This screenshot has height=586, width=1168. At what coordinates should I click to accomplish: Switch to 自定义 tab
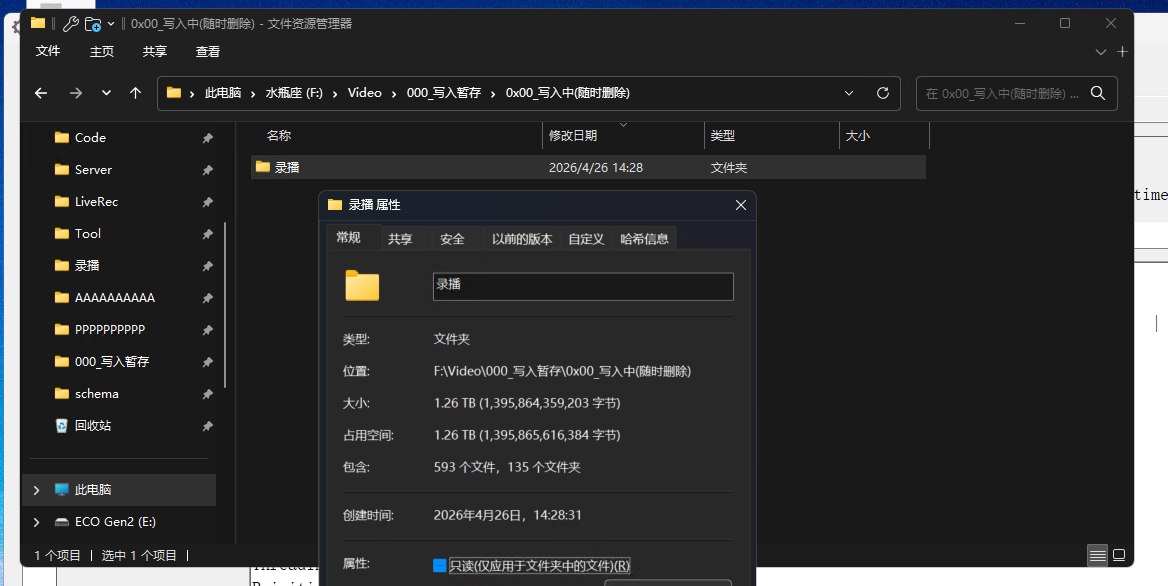(x=586, y=239)
